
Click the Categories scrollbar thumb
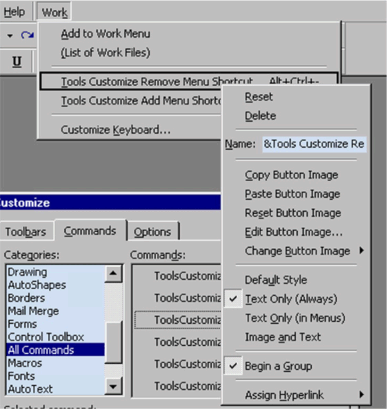tap(113, 343)
